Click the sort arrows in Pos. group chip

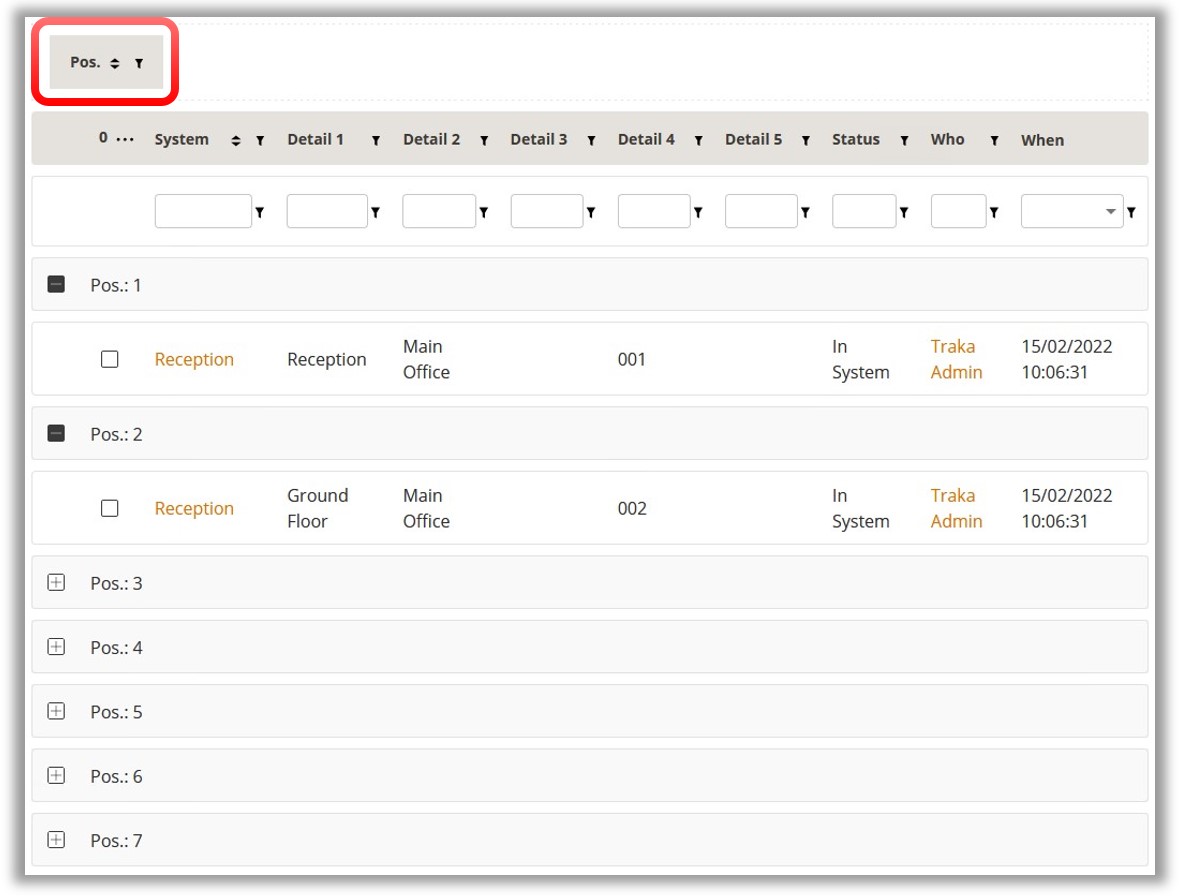pos(115,63)
